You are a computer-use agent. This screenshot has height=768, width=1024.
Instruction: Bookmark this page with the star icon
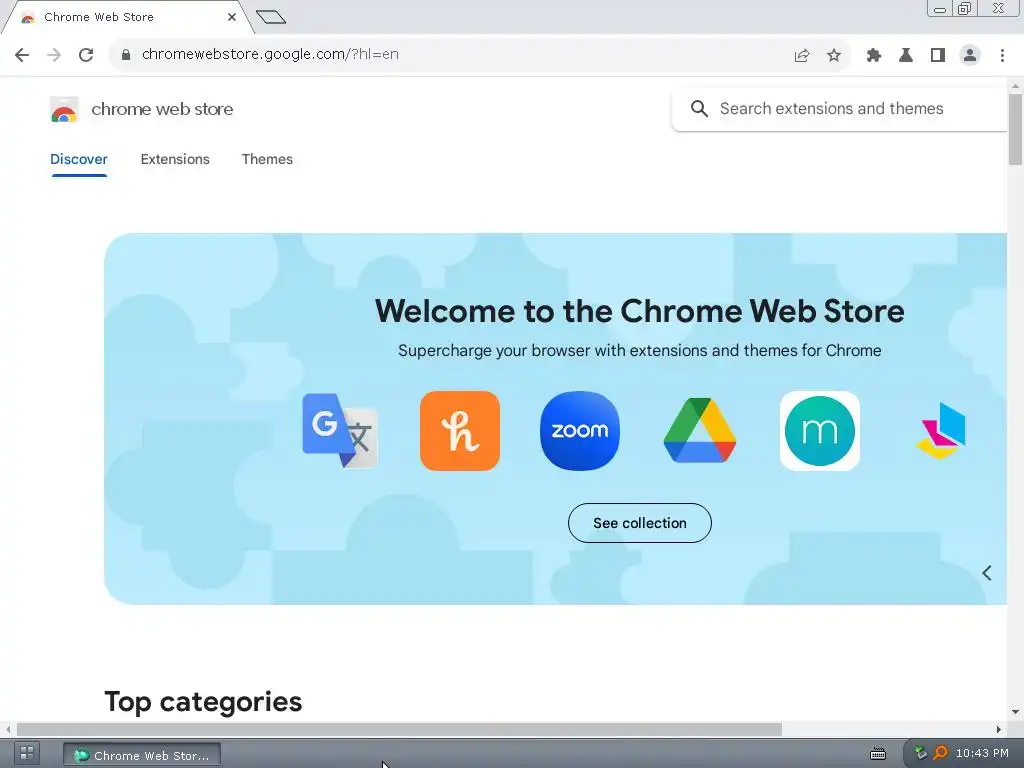(x=834, y=56)
